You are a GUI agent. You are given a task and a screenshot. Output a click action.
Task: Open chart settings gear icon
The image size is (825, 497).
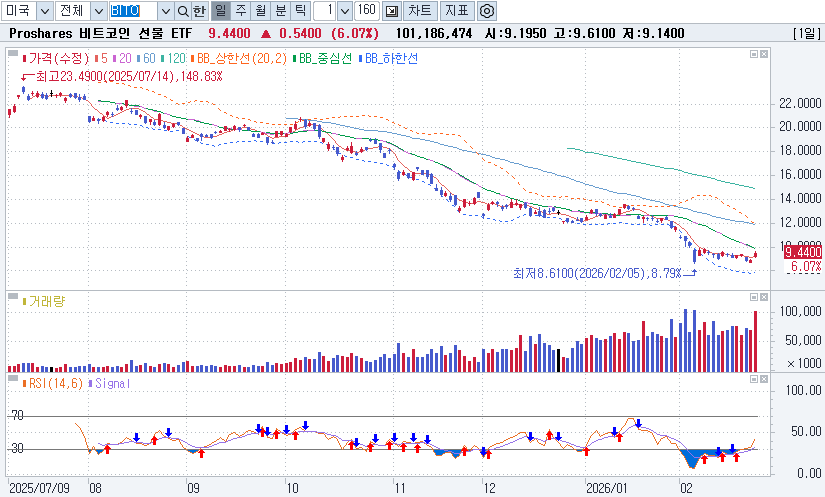pyautogui.click(x=487, y=11)
